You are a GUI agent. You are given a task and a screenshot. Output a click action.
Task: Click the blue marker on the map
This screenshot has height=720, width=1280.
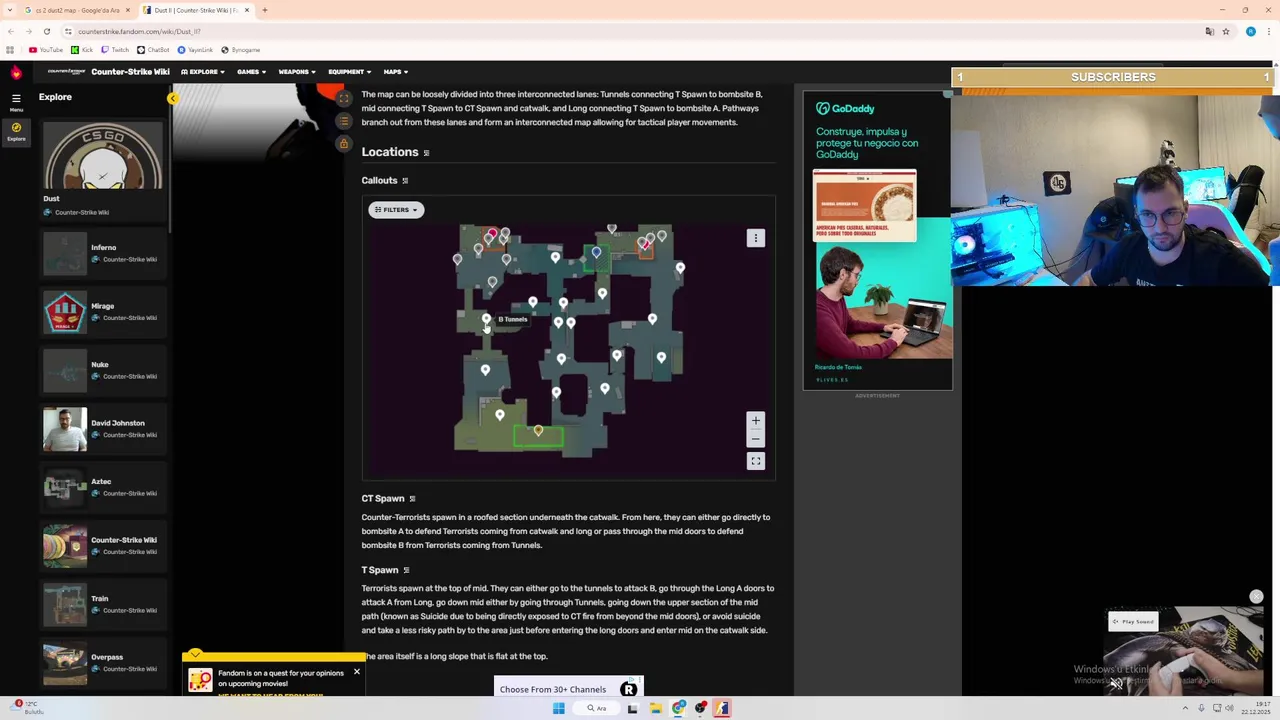pyautogui.click(x=596, y=253)
